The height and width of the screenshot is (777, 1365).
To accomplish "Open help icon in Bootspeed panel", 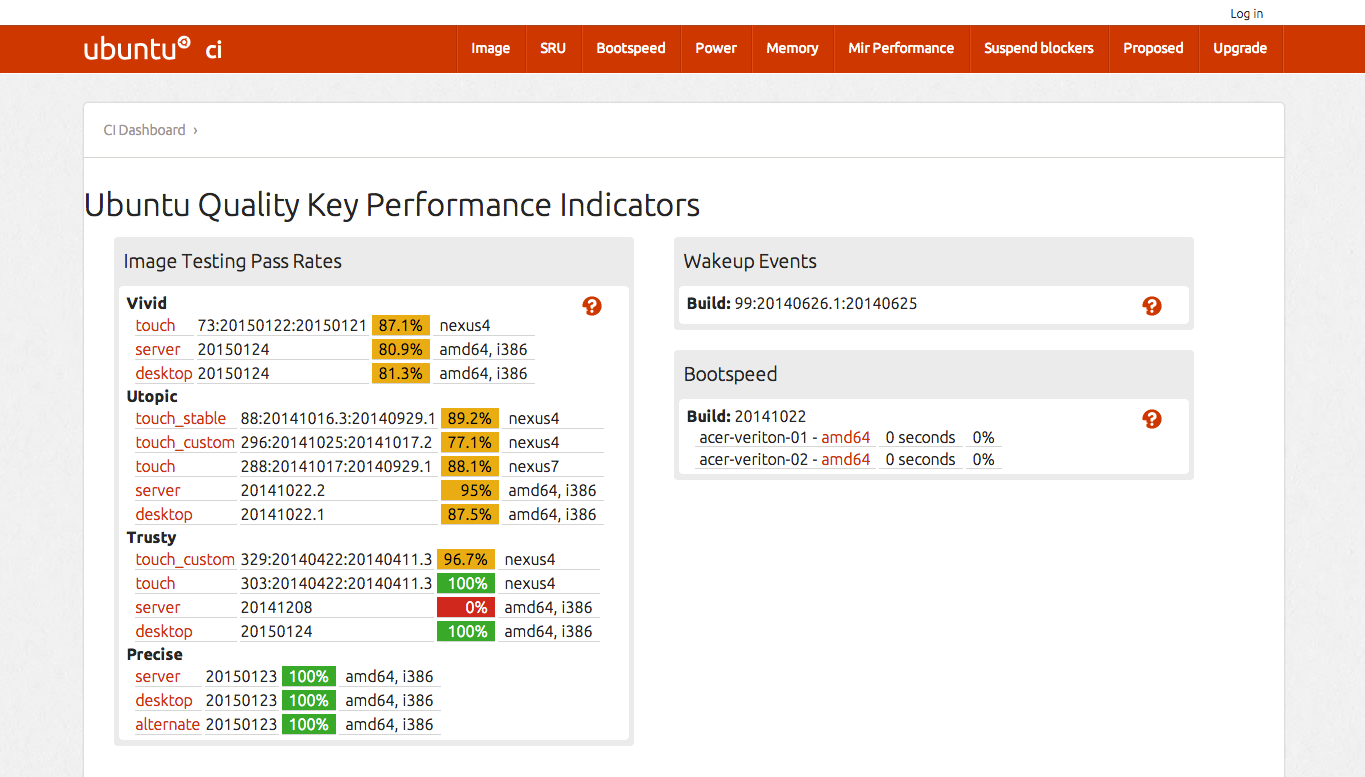I will 1152,419.
